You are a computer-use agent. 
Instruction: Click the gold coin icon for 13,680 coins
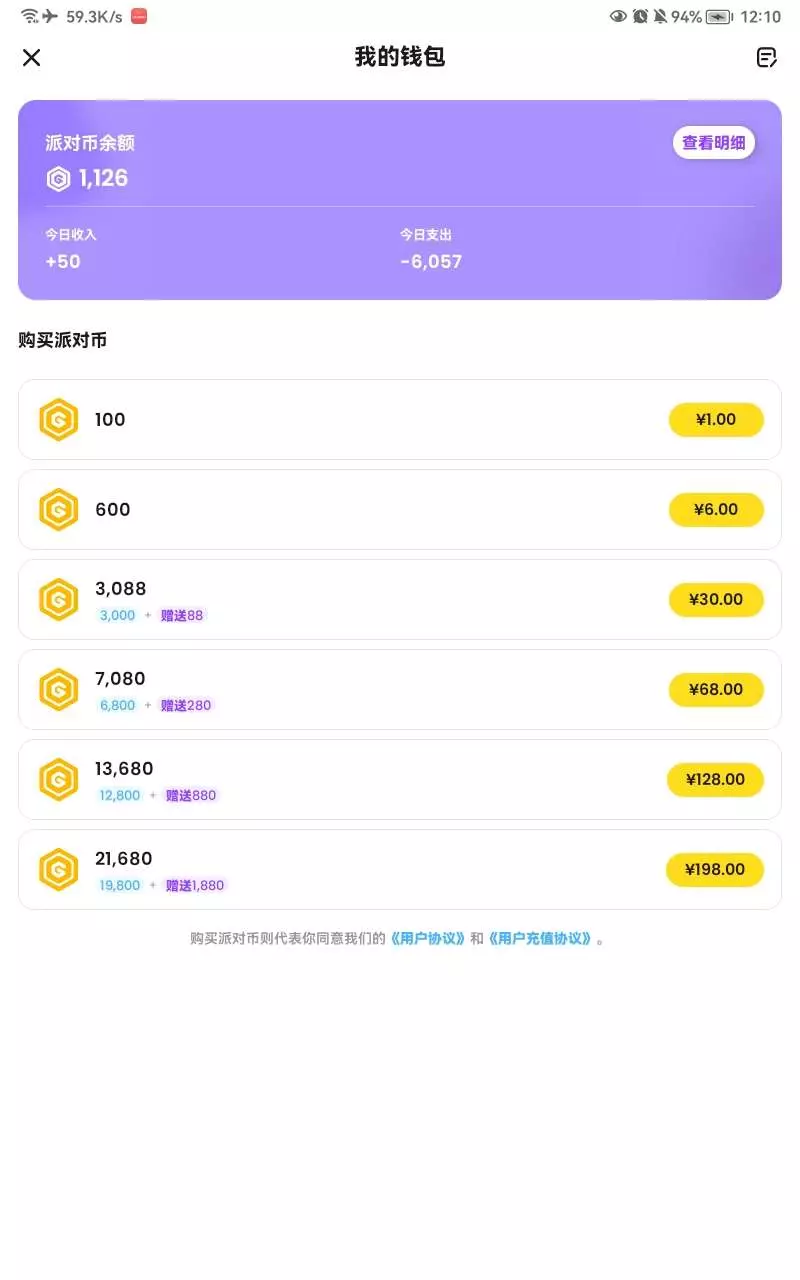click(x=59, y=780)
